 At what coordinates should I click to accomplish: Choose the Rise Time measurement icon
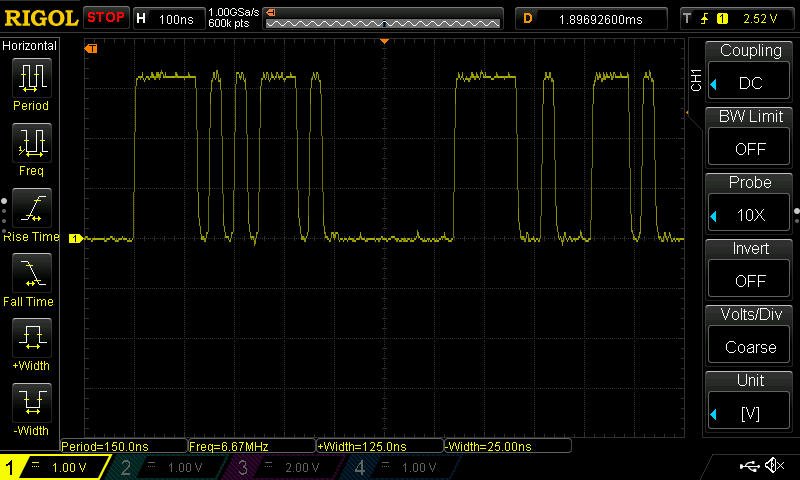30,209
